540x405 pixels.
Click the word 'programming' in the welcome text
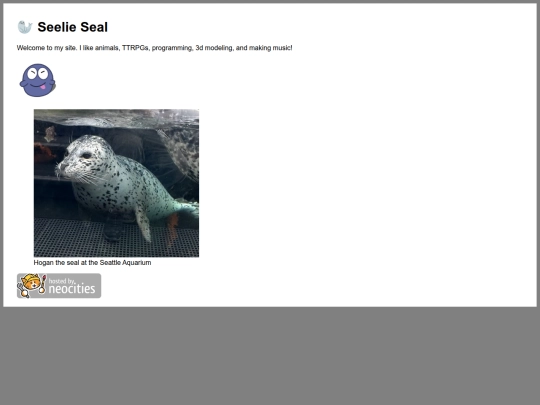click(x=172, y=48)
